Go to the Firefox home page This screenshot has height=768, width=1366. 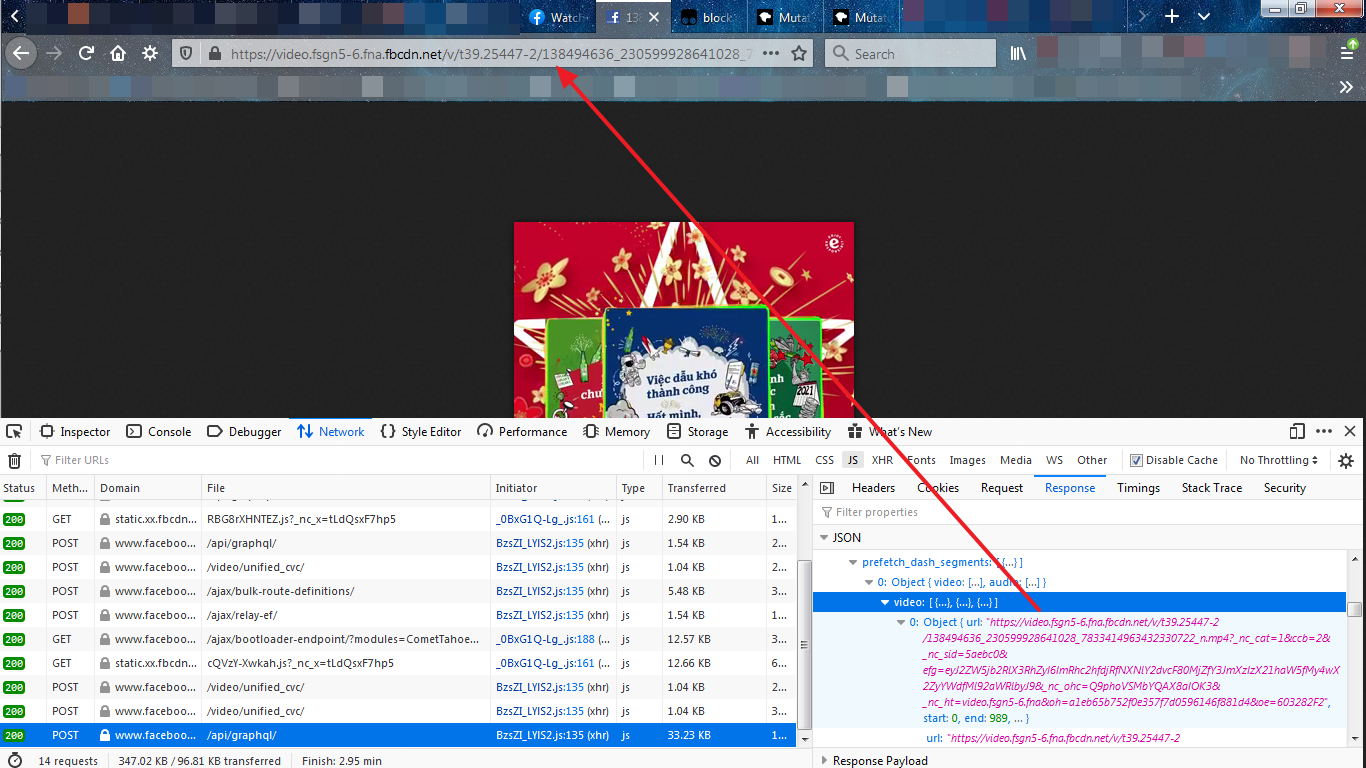pos(118,53)
